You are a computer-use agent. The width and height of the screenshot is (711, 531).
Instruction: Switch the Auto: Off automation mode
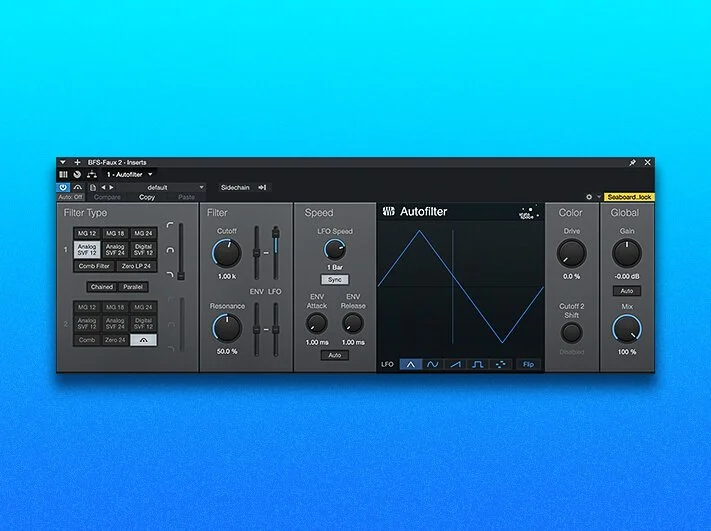point(70,197)
